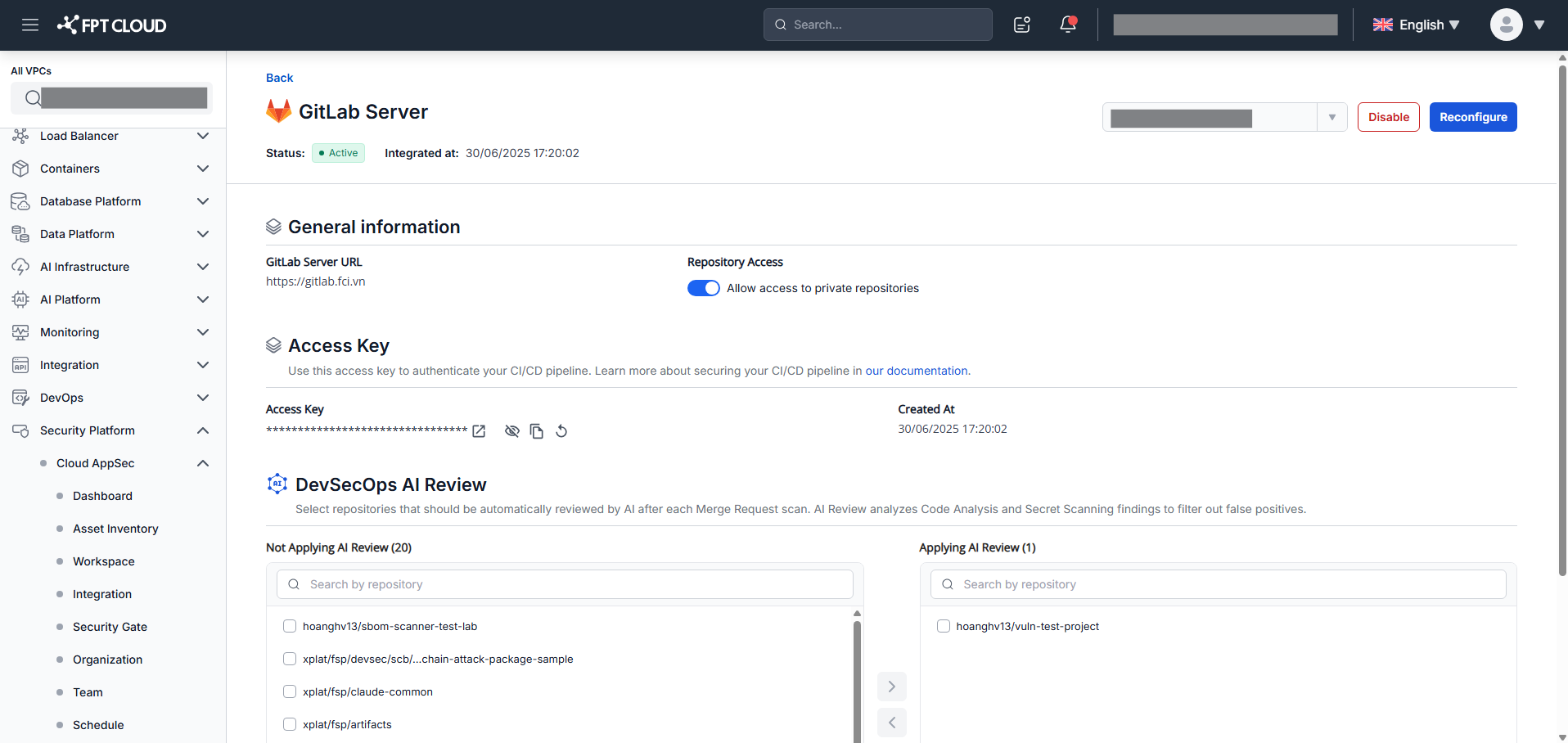The width and height of the screenshot is (1568, 743).
Task: Focus the All VPCs search field
Action: coord(111,98)
